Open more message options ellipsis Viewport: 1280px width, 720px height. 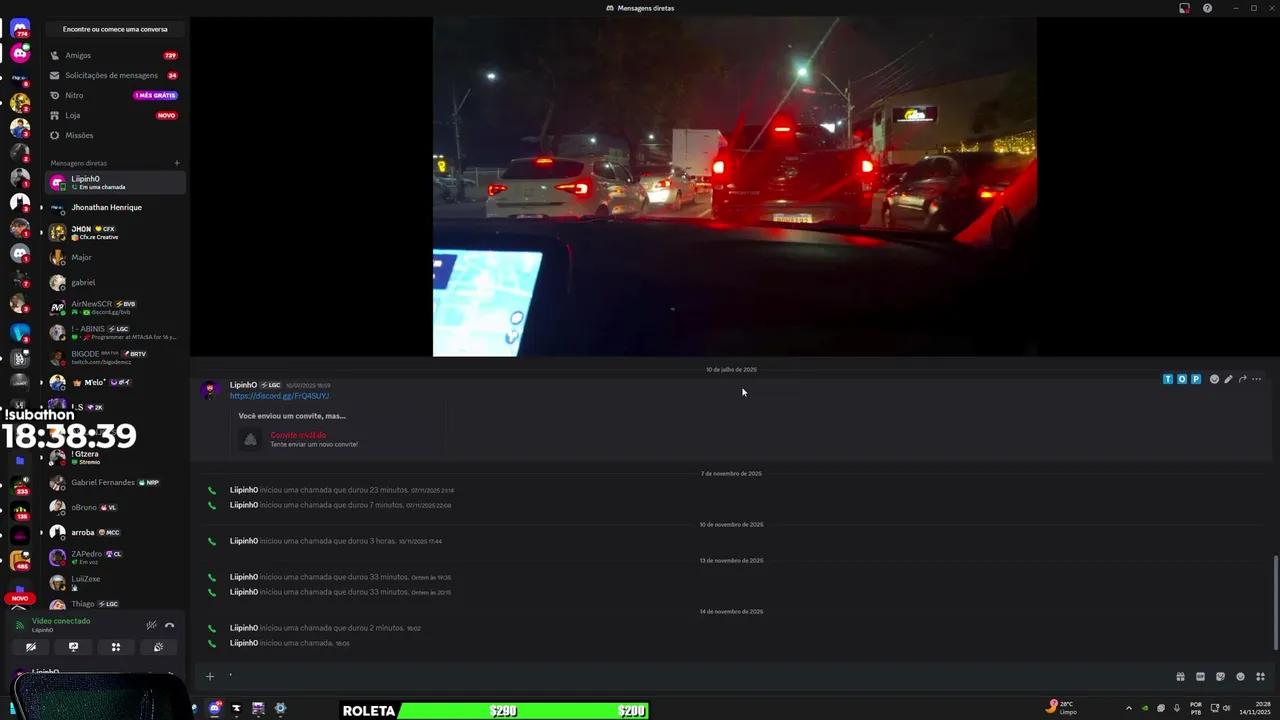[x=1257, y=379]
